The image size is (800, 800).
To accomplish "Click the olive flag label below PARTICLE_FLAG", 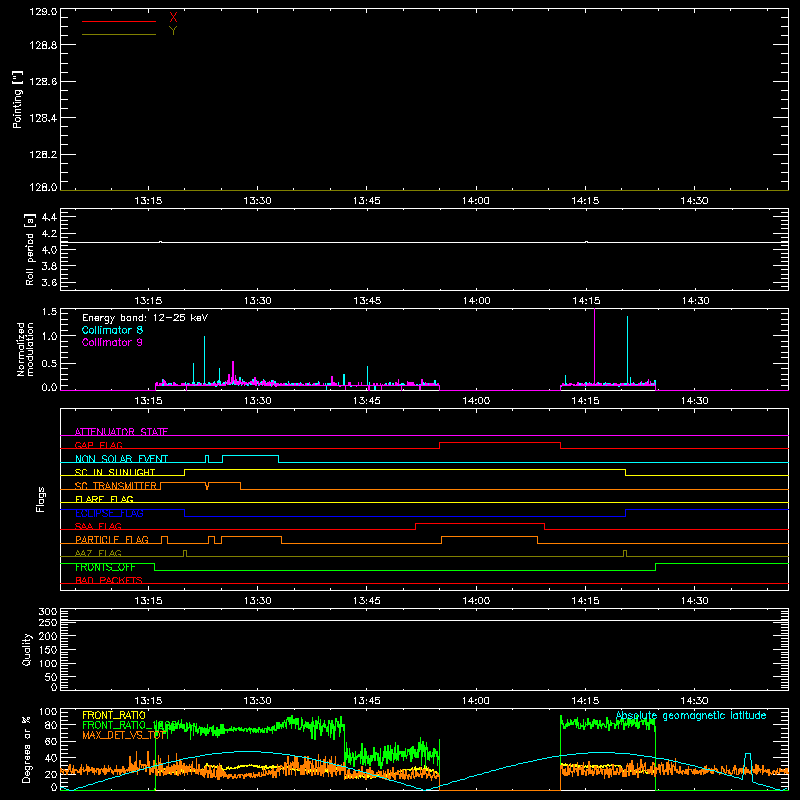I will point(98,553).
